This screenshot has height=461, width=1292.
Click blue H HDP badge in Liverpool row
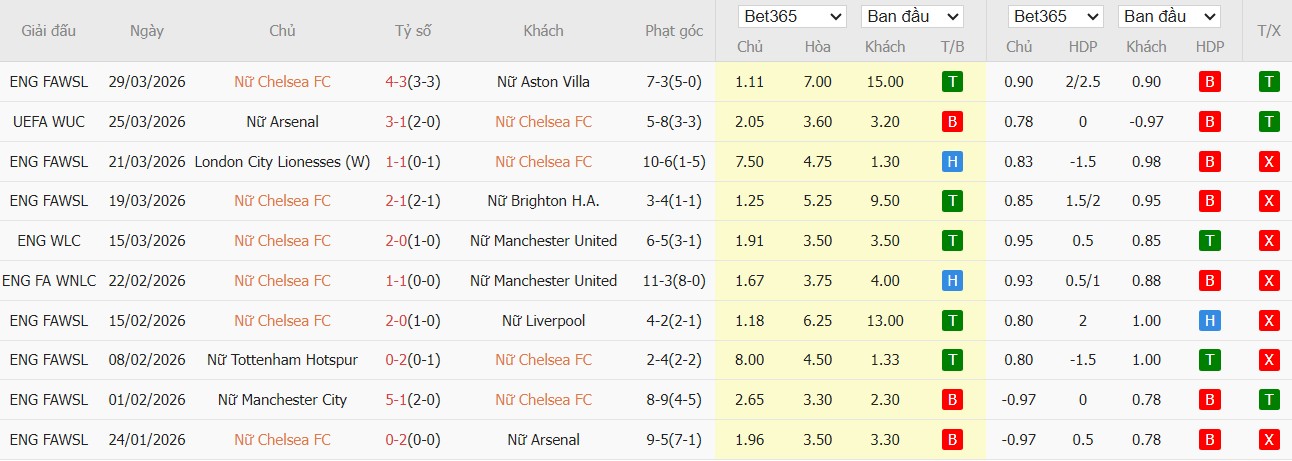click(x=1209, y=321)
